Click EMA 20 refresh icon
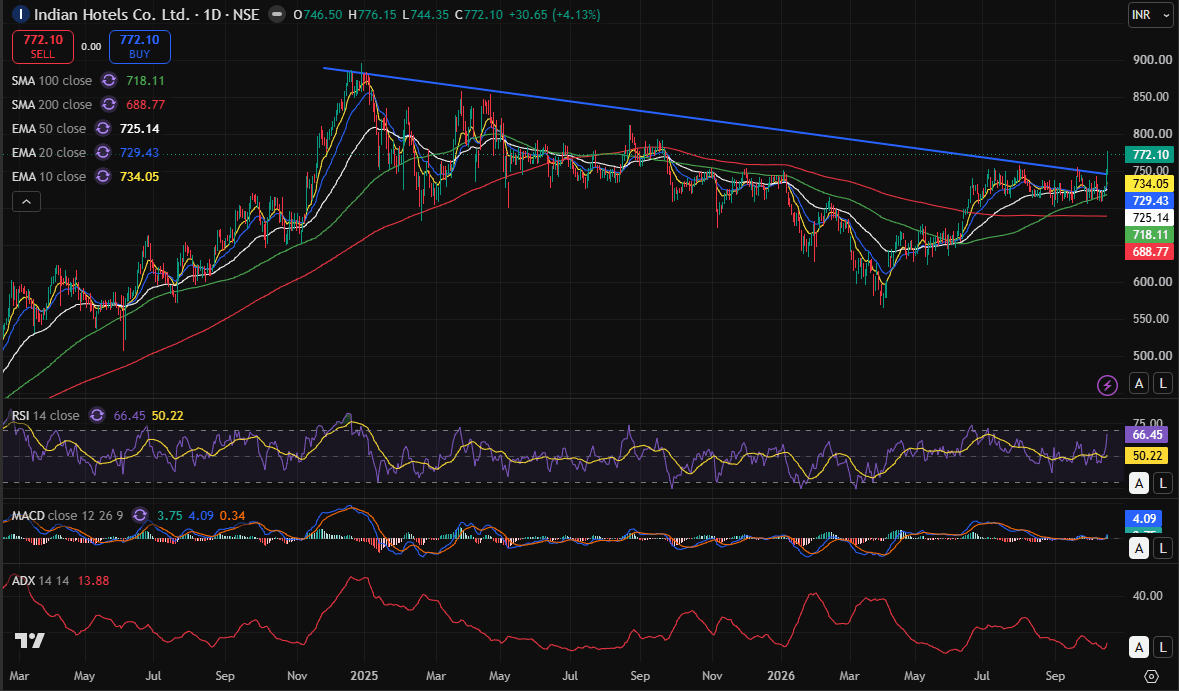The image size is (1179, 691). coord(103,153)
